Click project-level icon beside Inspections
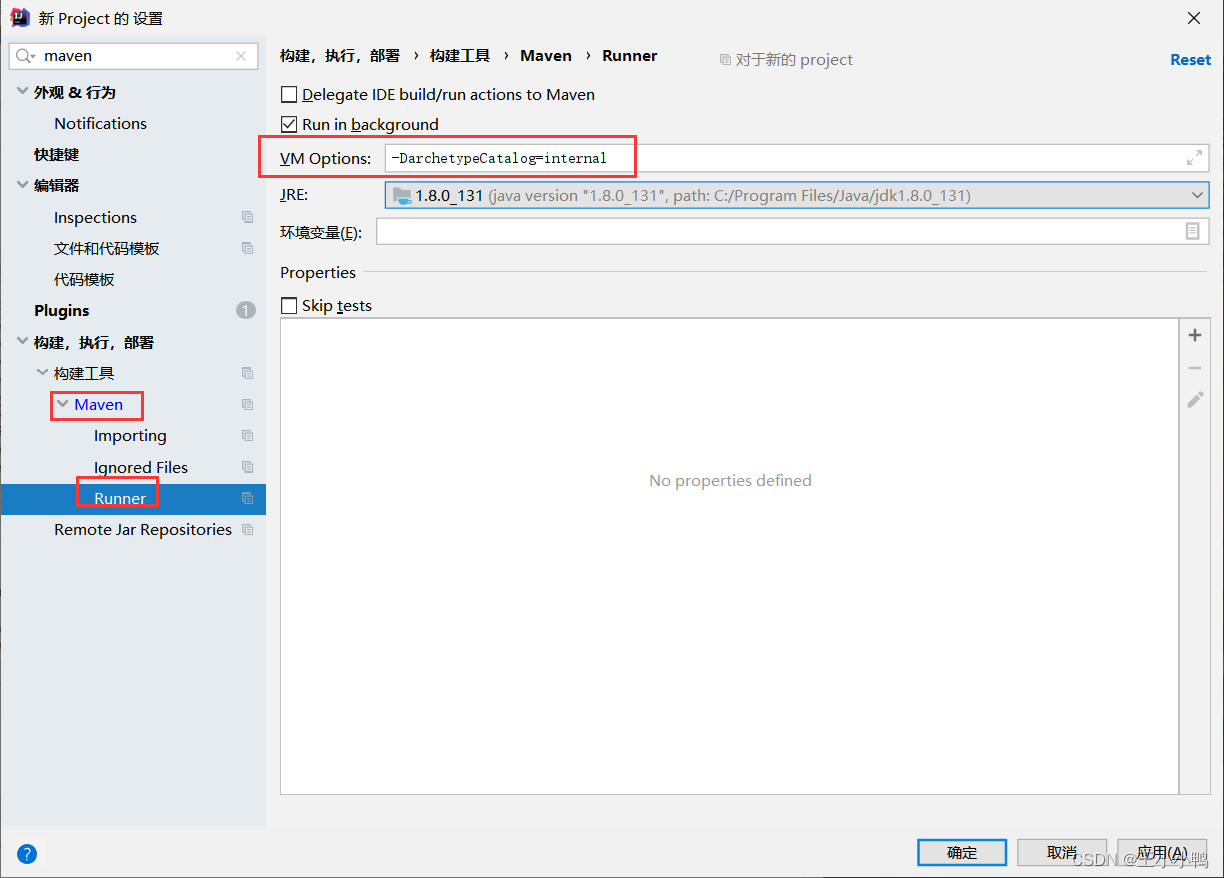Viewport: 1224px width, 878px height. coord(247,217)
